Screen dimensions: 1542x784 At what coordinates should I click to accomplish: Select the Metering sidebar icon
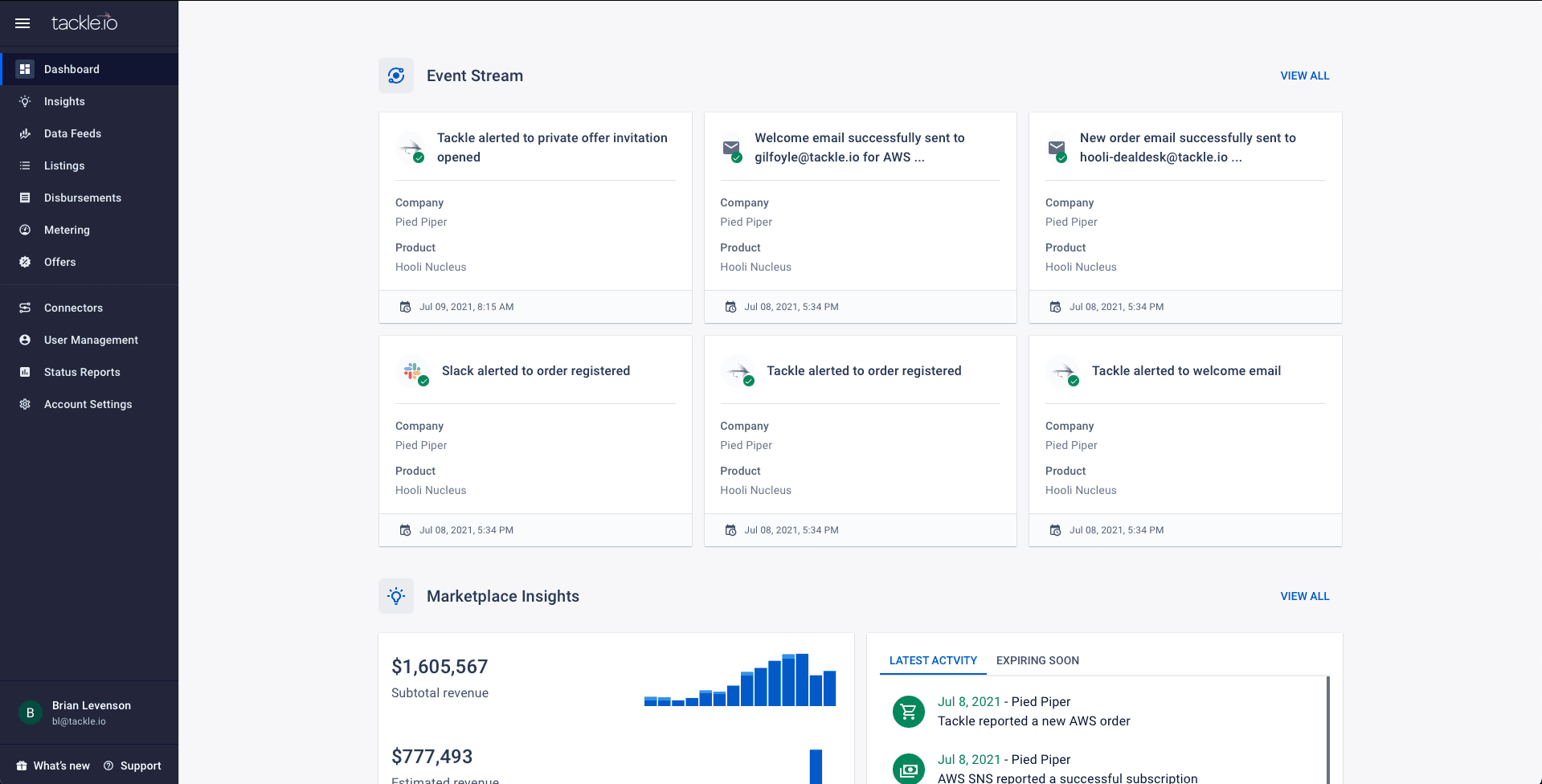tap(25, 230)
